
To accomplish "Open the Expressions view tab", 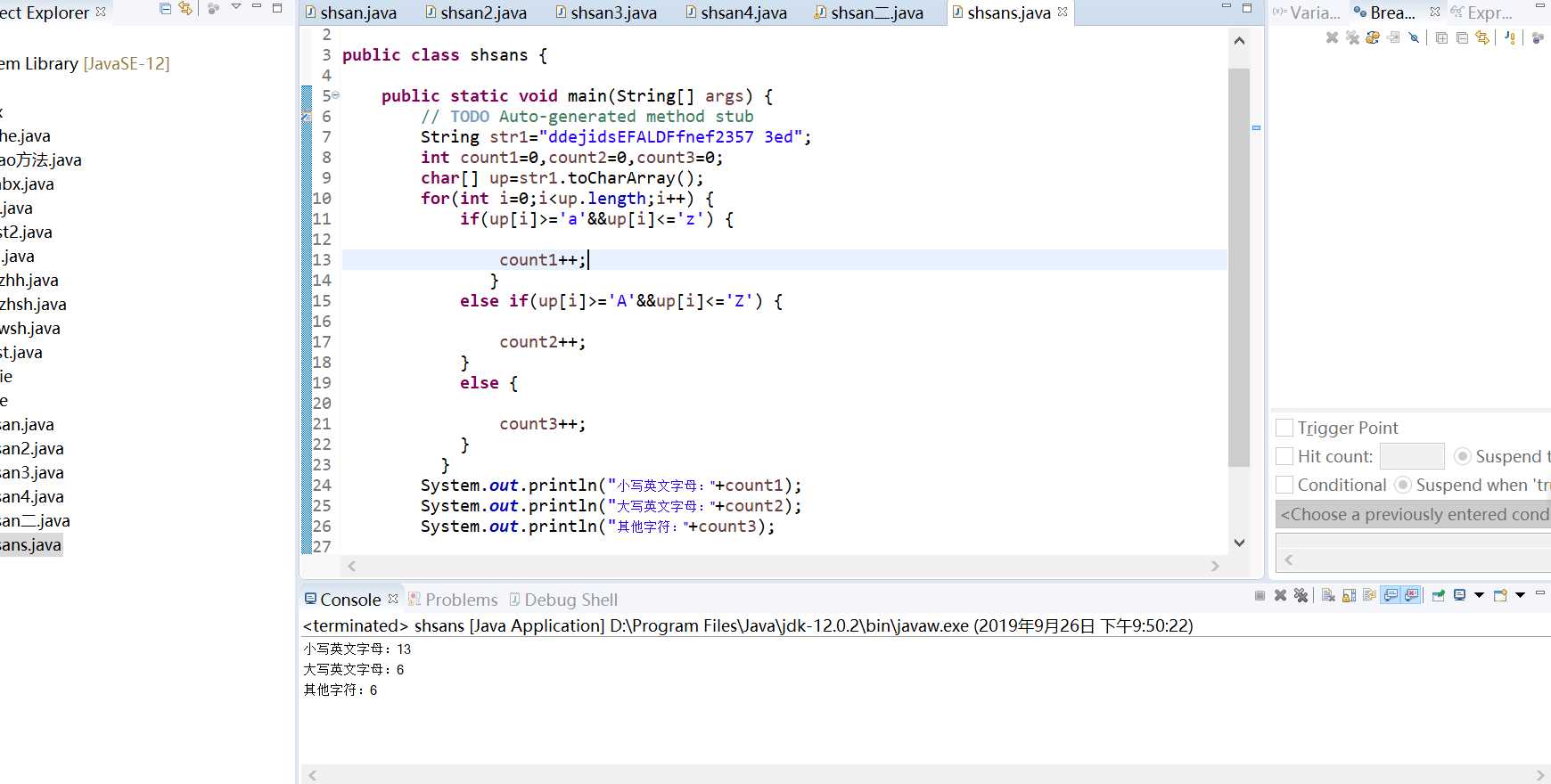I will click(1481, 12).
